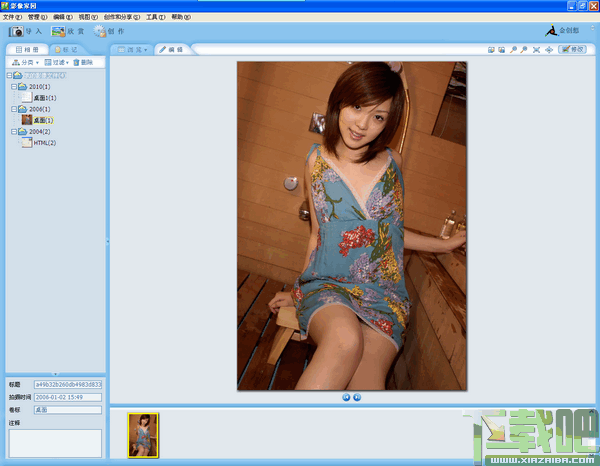Collapse the 2006(1) tree node
Screen dimensions: 600x466
(x=14, y=109)
